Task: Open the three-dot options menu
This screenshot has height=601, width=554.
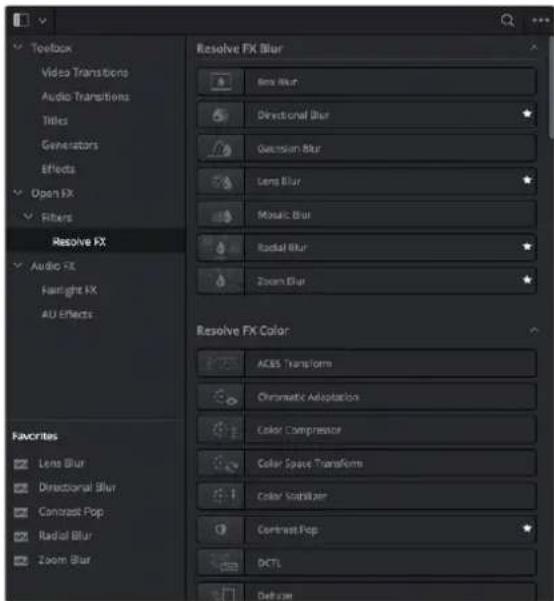Action: [x=541, y=20]
